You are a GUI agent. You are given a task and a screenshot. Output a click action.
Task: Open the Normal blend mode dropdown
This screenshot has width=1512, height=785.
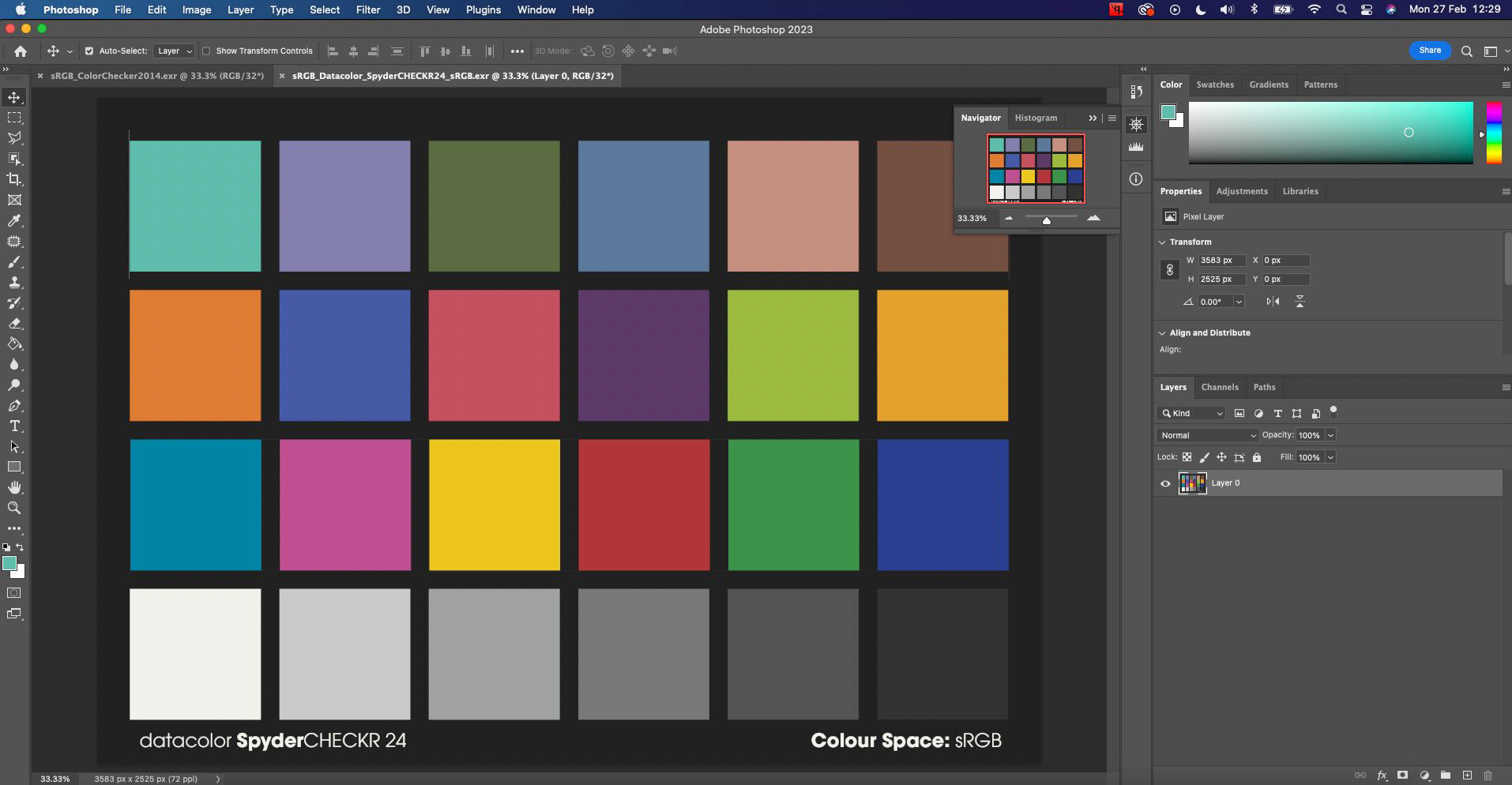(x=1207, y=435)
